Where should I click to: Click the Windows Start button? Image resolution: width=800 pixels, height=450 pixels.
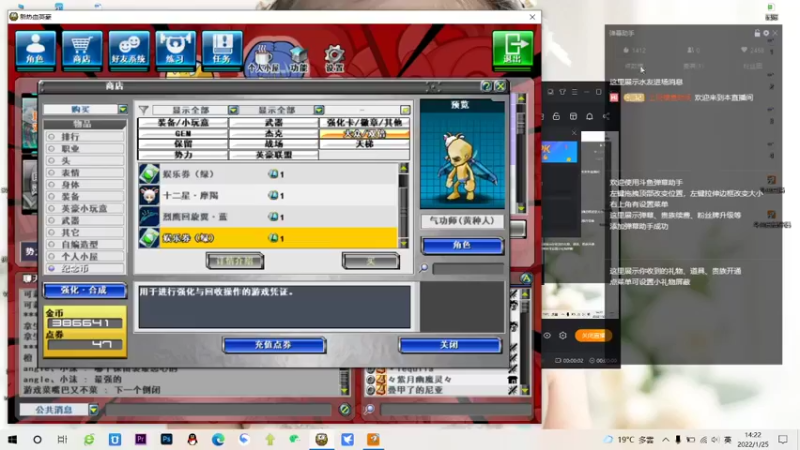coord(12,439)
